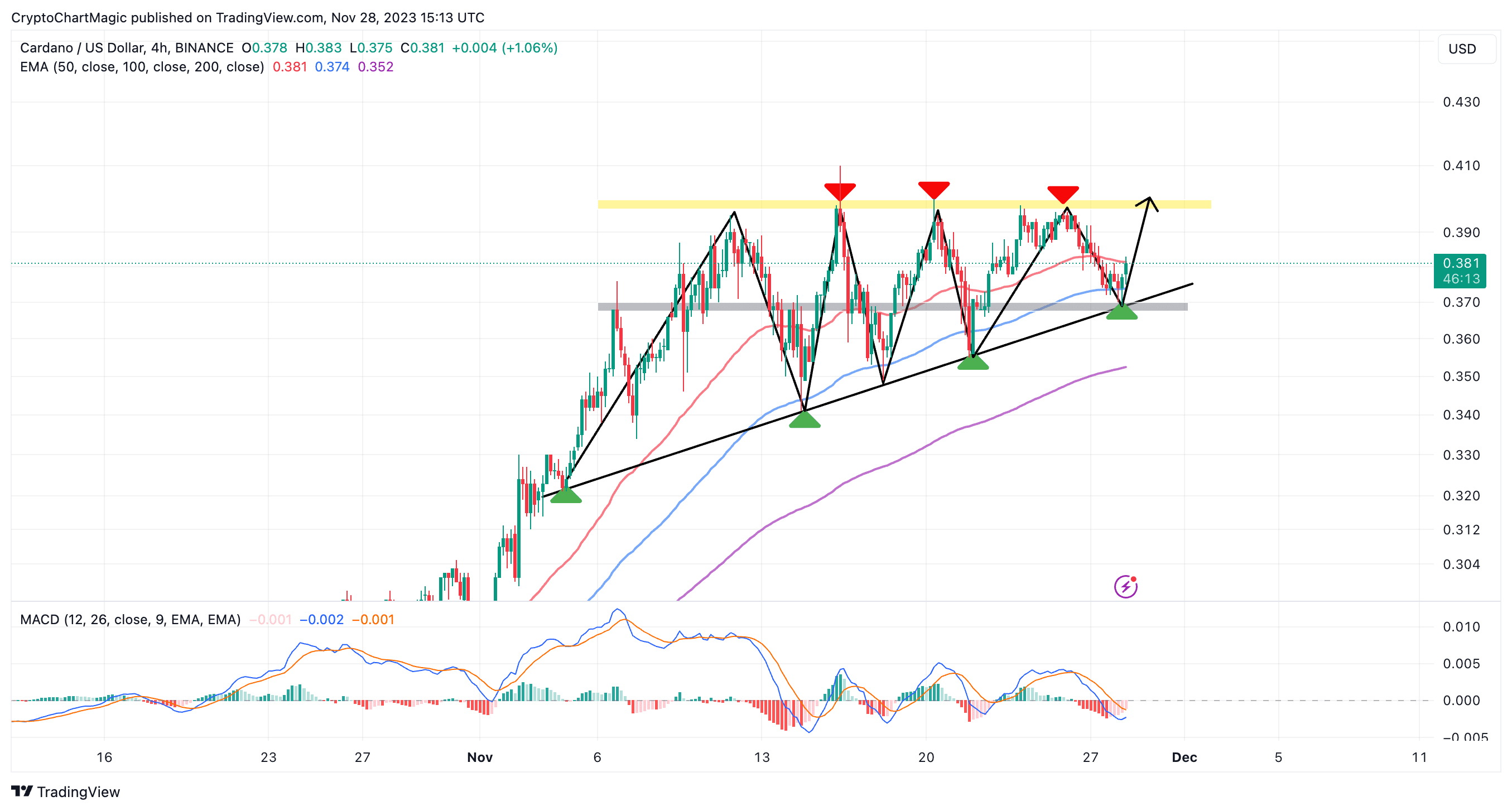
Task: Click the 0.340 price axis label
Action: click(x=1462, y=415)
